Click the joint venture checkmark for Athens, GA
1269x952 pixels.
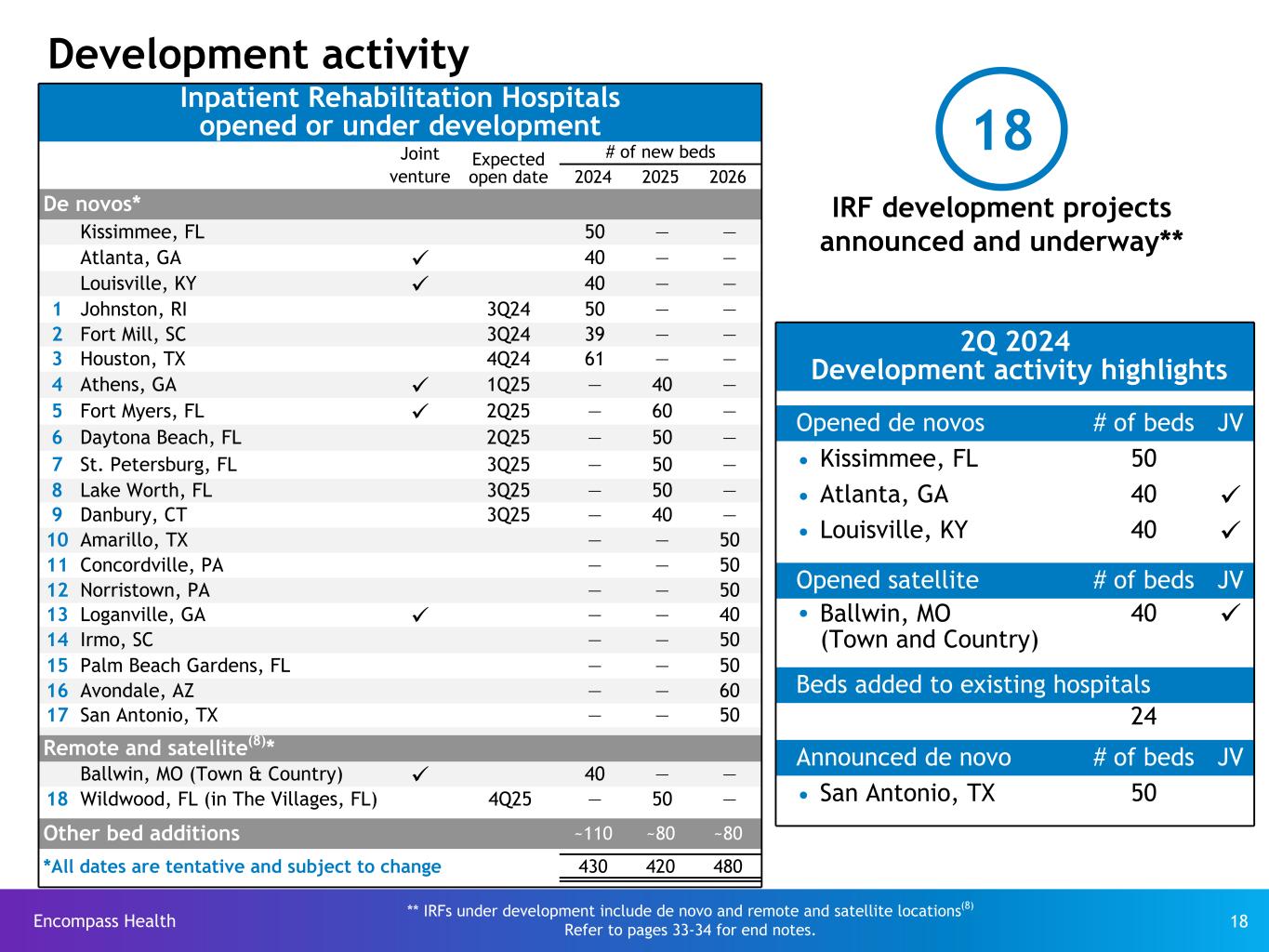tap(419, 385)
